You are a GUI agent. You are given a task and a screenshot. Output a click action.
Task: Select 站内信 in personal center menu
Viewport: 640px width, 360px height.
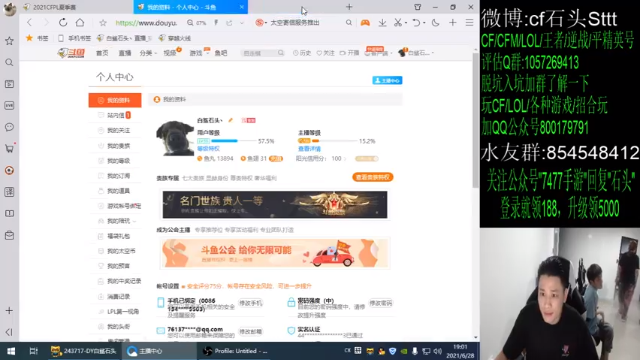point(115,116)
